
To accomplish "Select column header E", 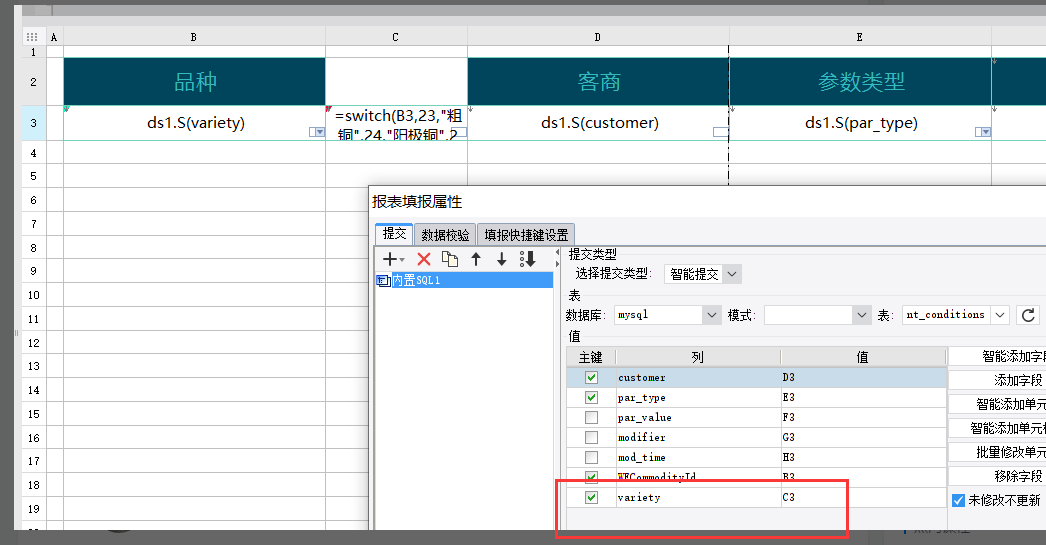I will [x=860, y=37].
